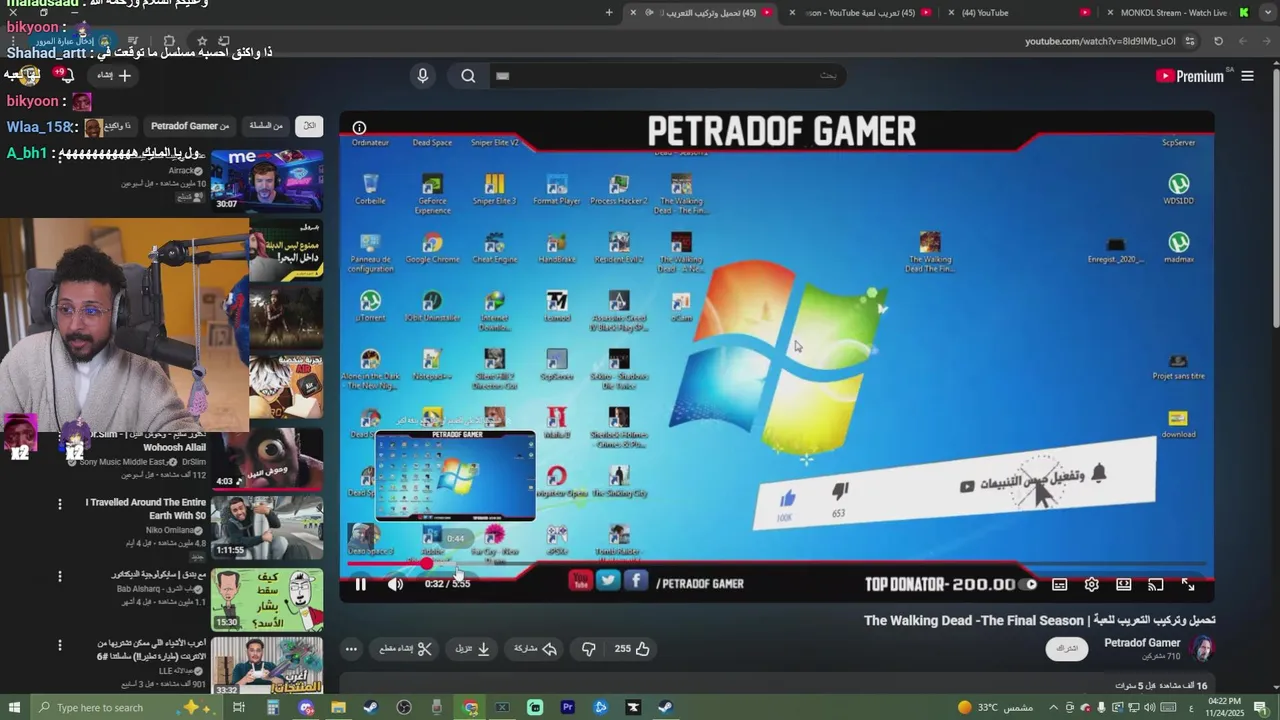This screenshot has width=1280, height=720.
Task: Open the player settings gear
Action: pos(1092,584)
